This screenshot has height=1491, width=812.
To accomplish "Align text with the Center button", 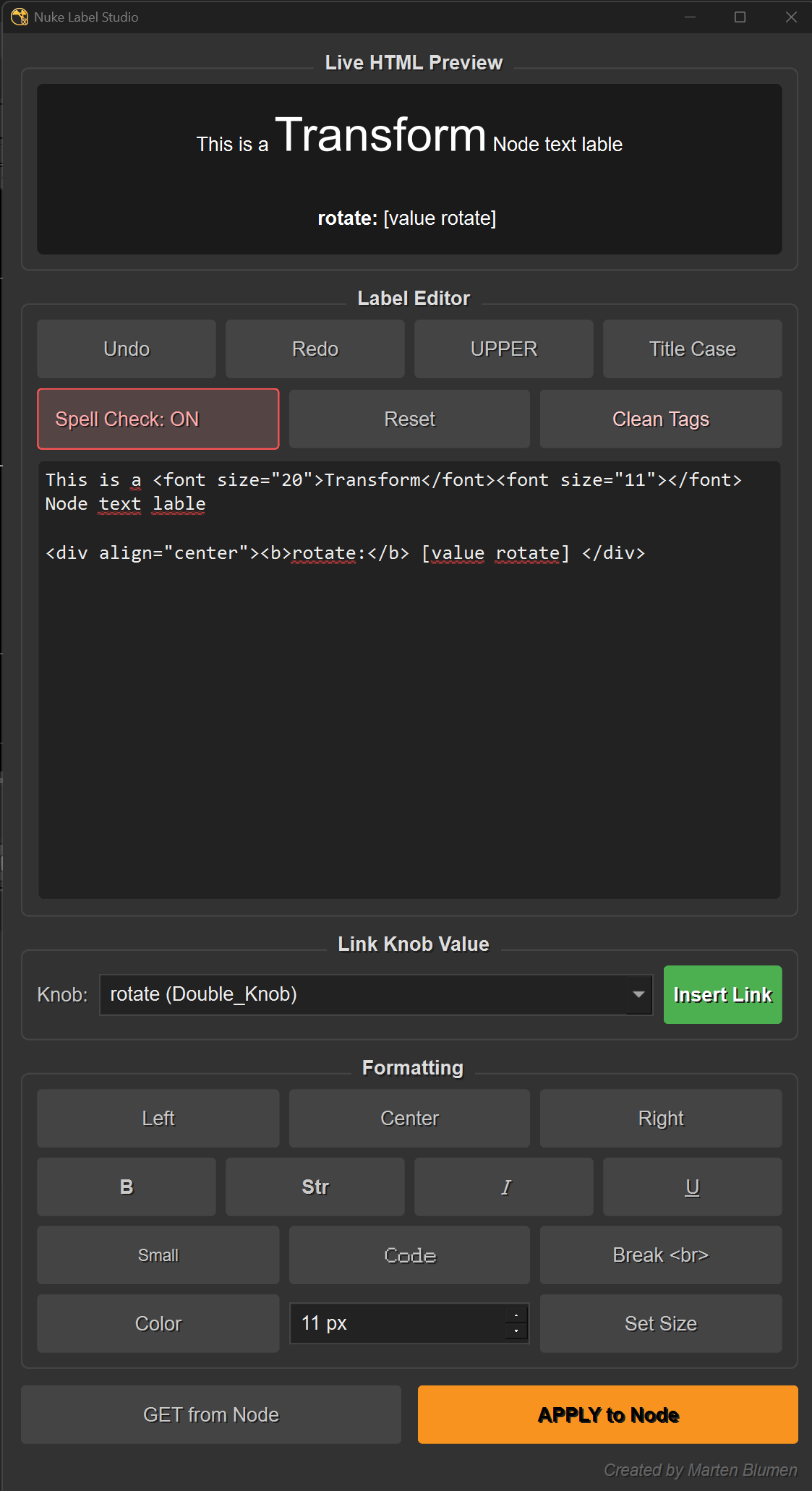I will tap(409, 1118).
